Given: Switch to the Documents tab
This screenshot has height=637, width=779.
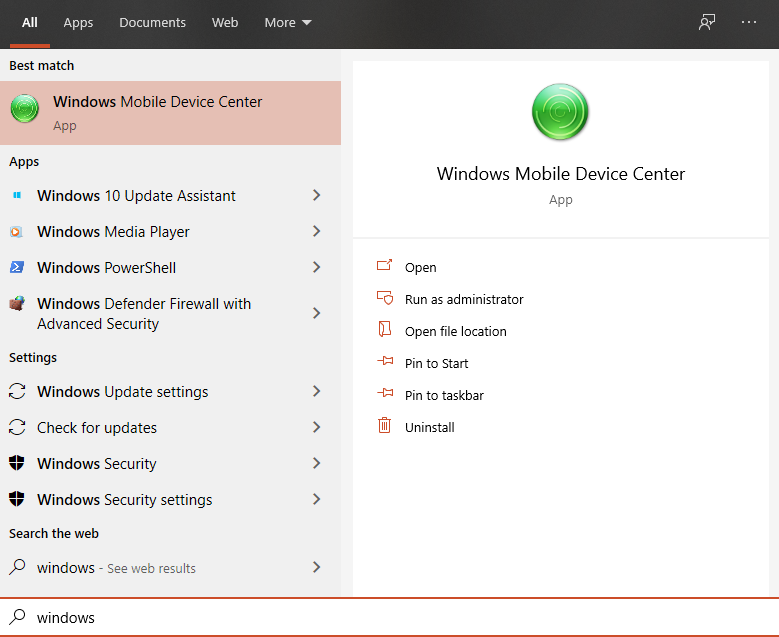Looking at the screenshot, I should (152, 22).
